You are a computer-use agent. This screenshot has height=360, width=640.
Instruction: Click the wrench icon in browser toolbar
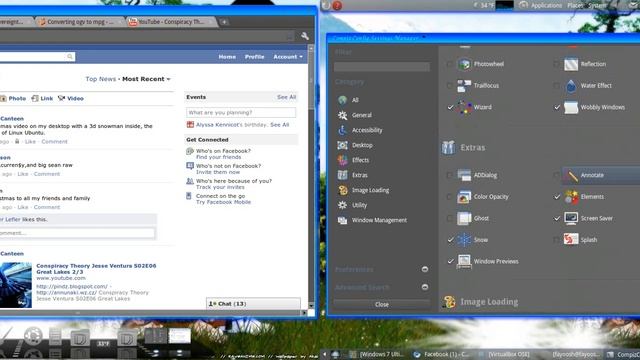click(305, 36)
